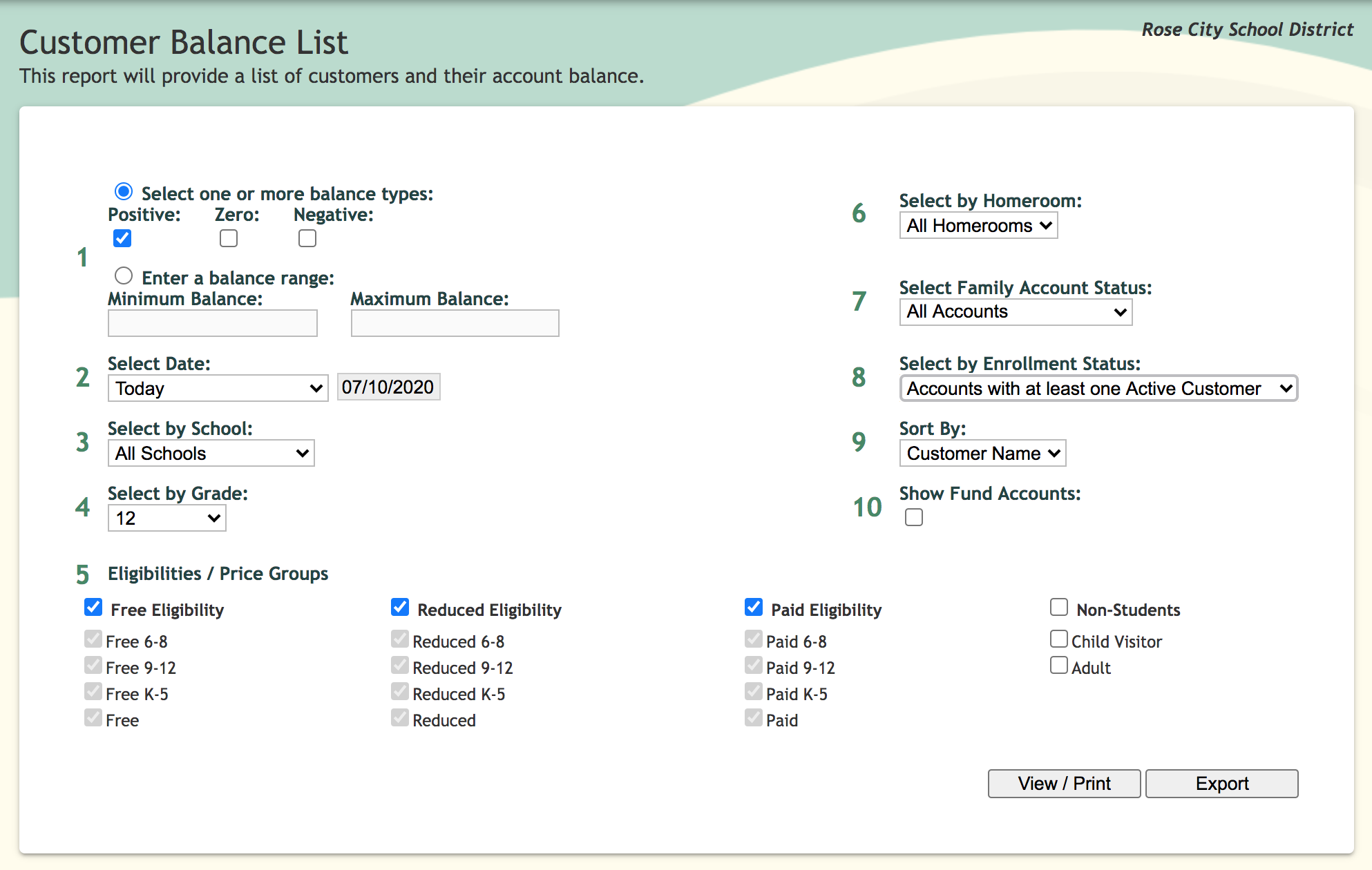This screenshot has height=870, width=1372.
Task: Open the Select by Grade dropdown
Action: point(166,519)
